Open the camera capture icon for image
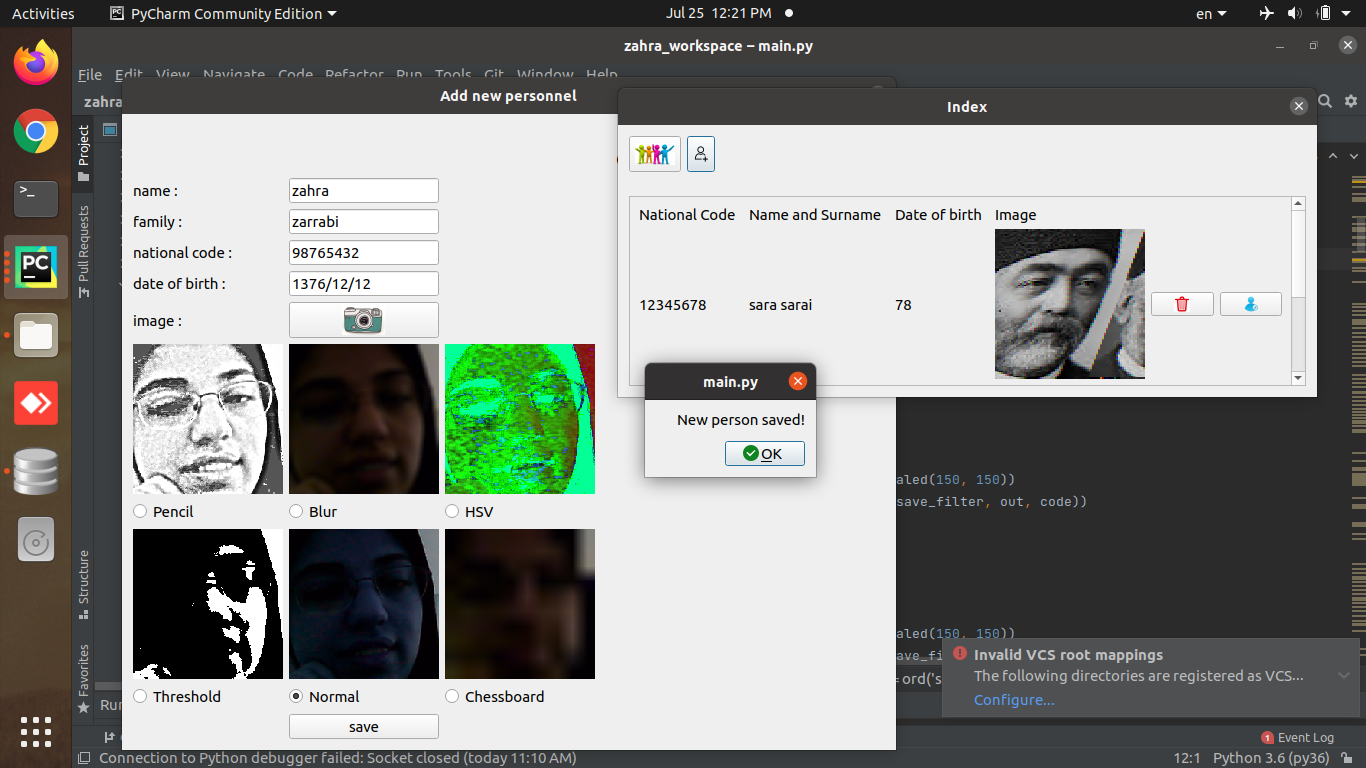Screen dimensions: 1366x768 pyautogui.click(x=363, y=320)
